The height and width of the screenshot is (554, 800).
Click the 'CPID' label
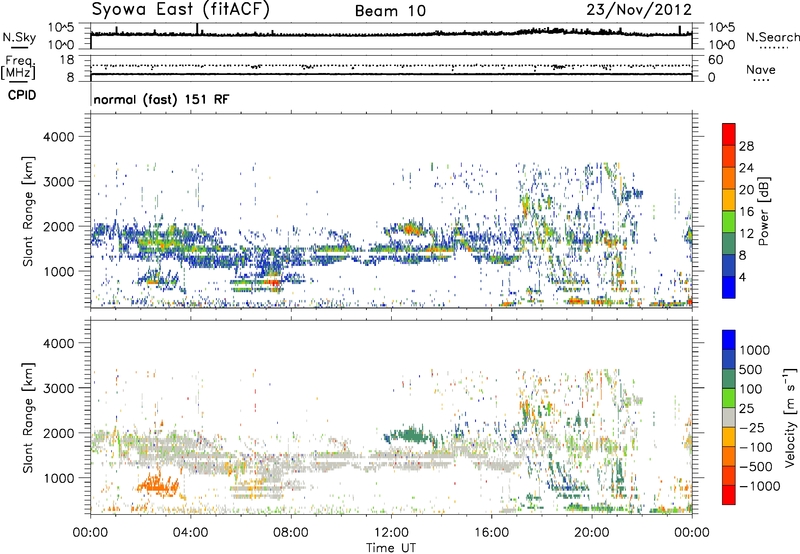(x=22, y=95)
